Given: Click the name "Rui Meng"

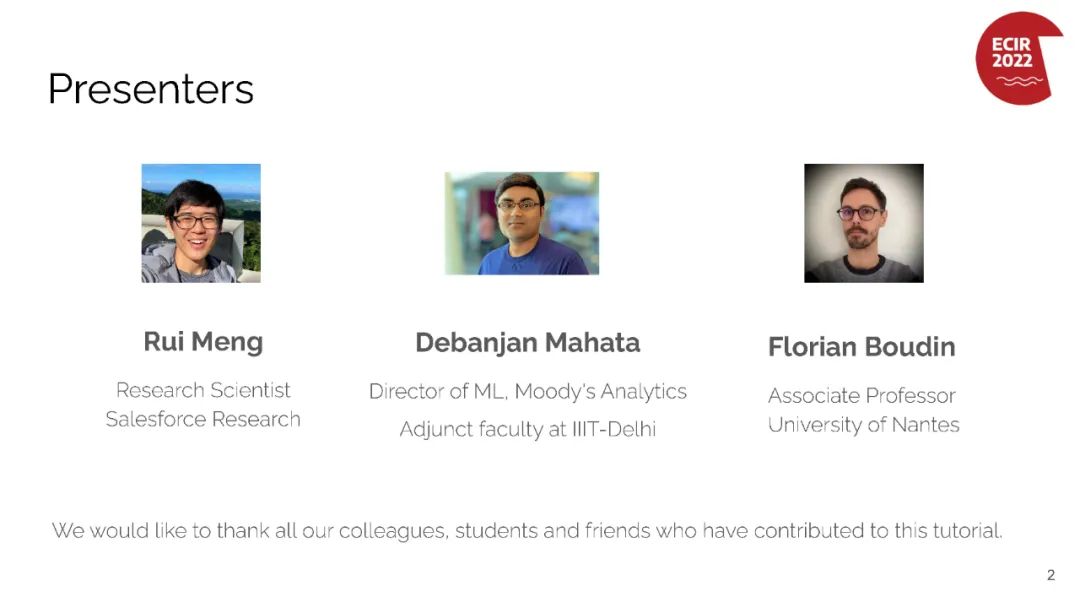Looking at the screenshot, I should click(203, 341).
